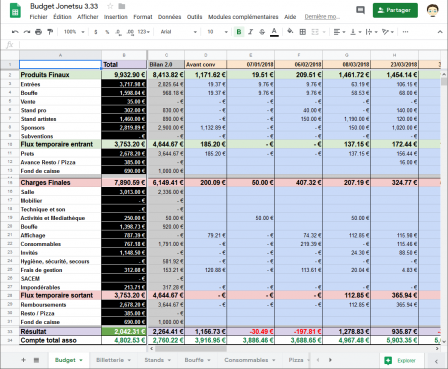The width and height of the screenshot is (448, 369).
Task: Open the Format menu
Action: click(143, 17)
